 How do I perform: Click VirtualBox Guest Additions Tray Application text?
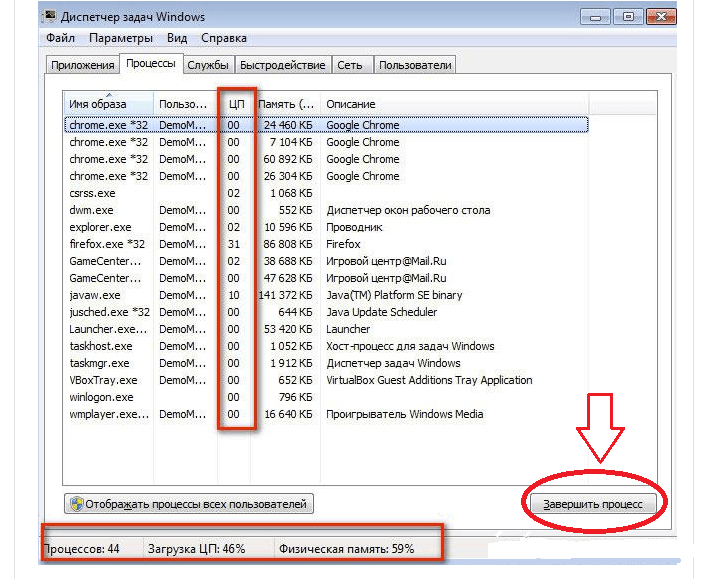coord(429,380)
